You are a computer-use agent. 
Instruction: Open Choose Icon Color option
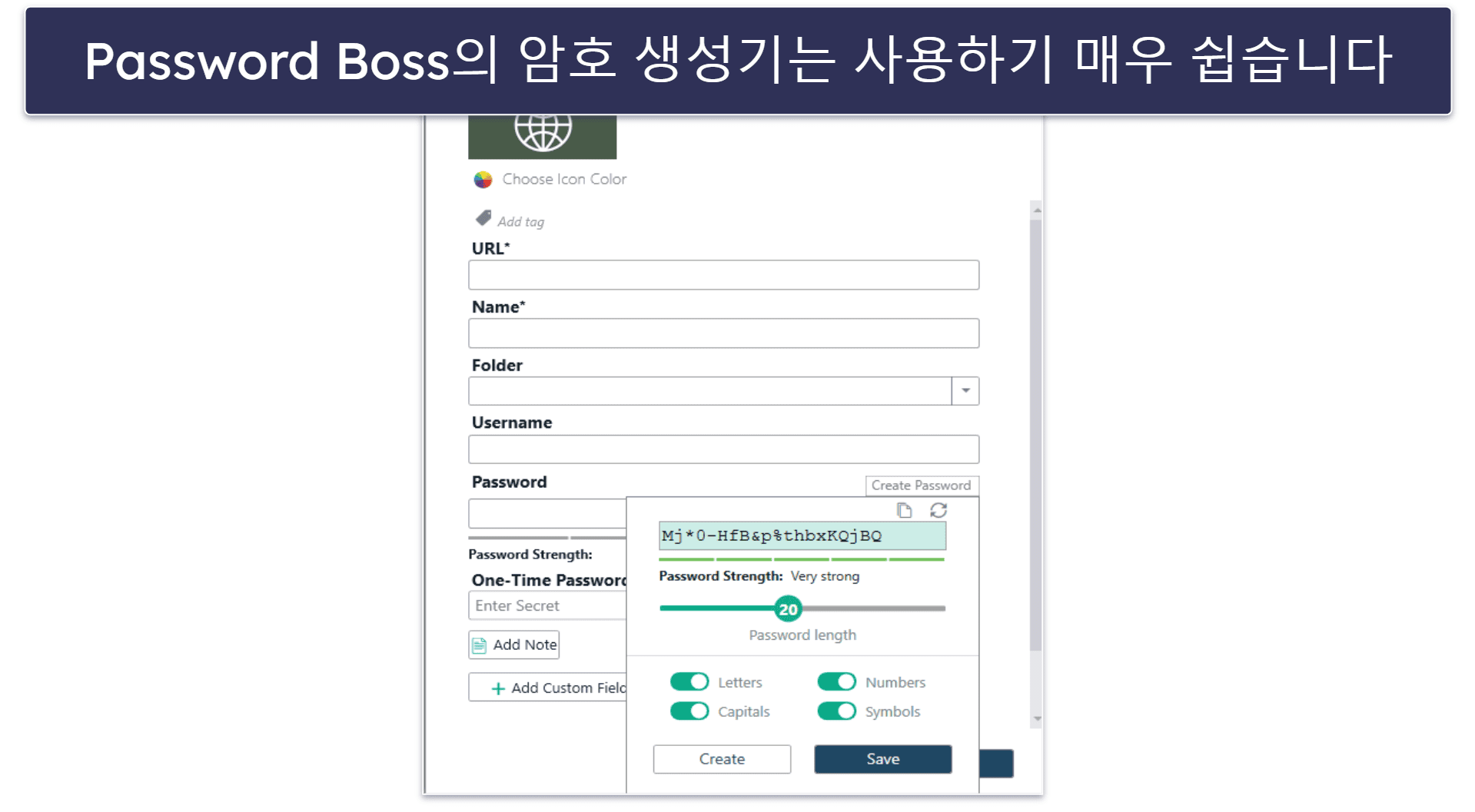pos(564,179)
